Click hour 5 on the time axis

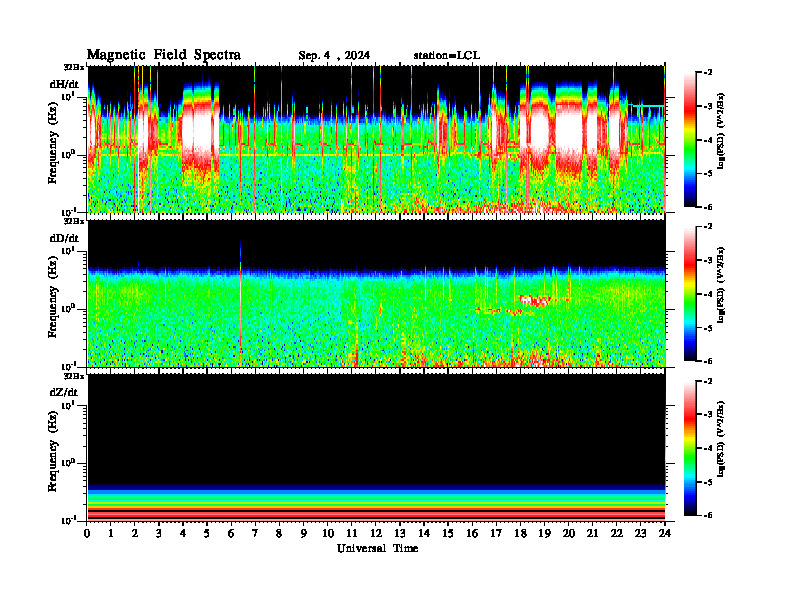point(207,533)
